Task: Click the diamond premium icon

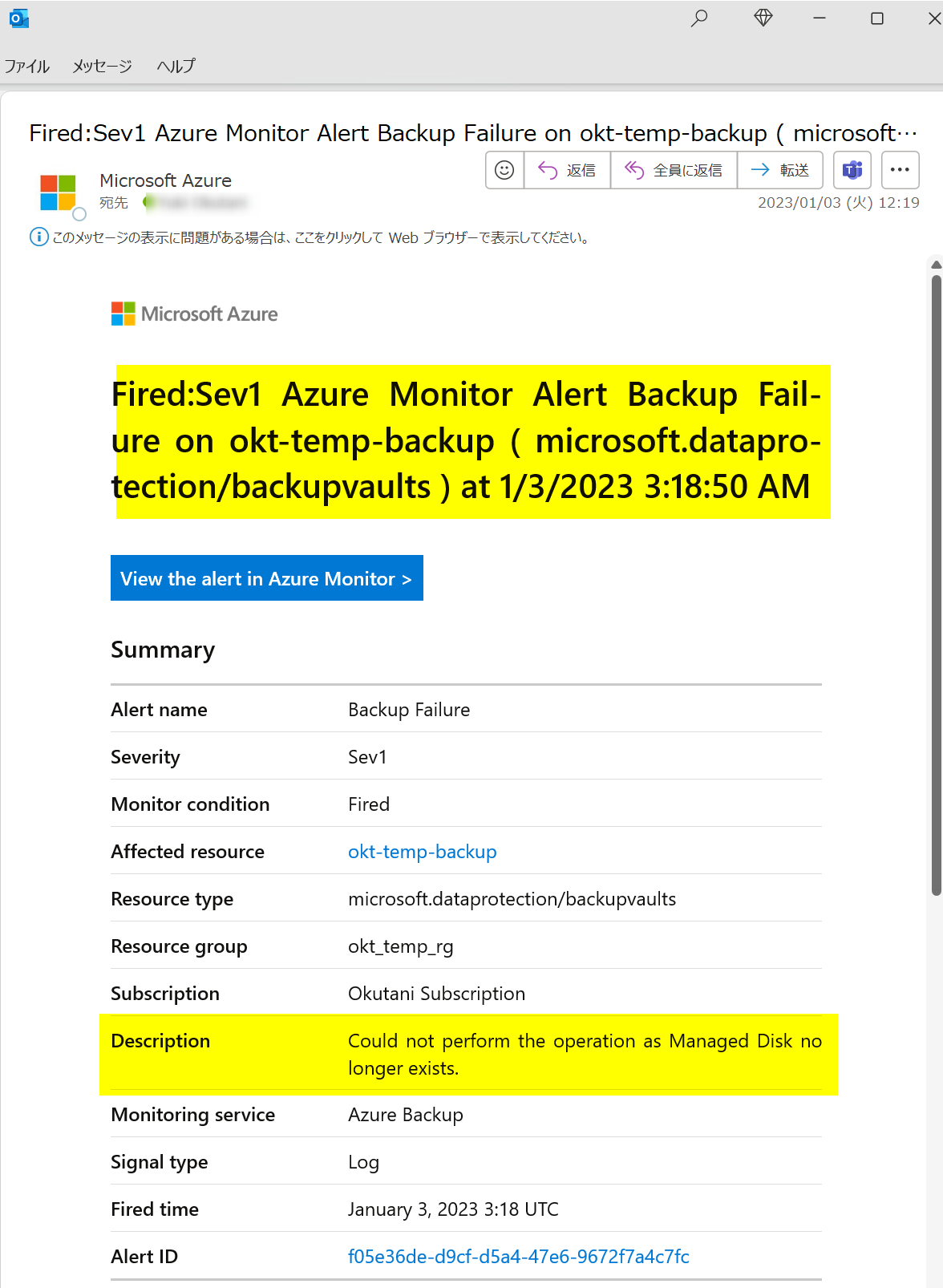Action: click(x=763, y=18)
